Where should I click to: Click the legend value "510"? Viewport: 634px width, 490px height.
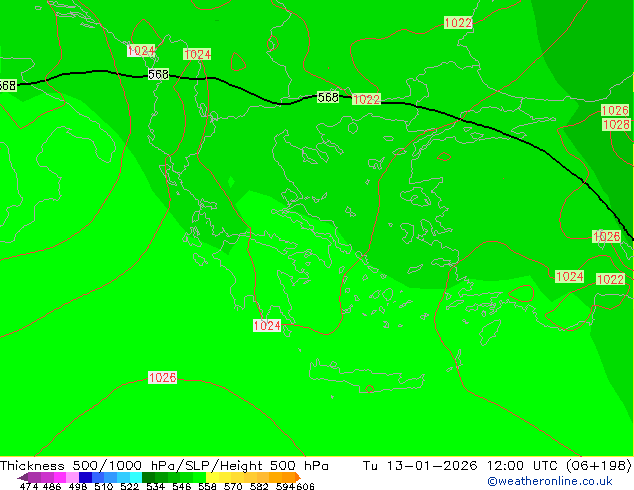coord(104,486)
